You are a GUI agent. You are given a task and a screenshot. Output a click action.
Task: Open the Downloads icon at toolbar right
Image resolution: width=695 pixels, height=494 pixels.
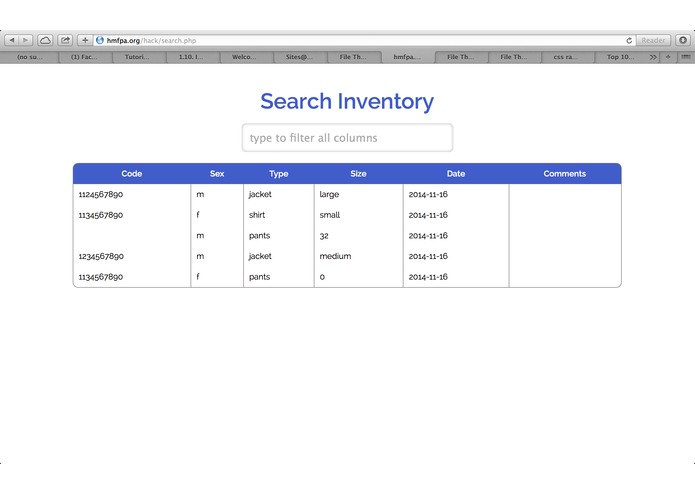(683, 40)
